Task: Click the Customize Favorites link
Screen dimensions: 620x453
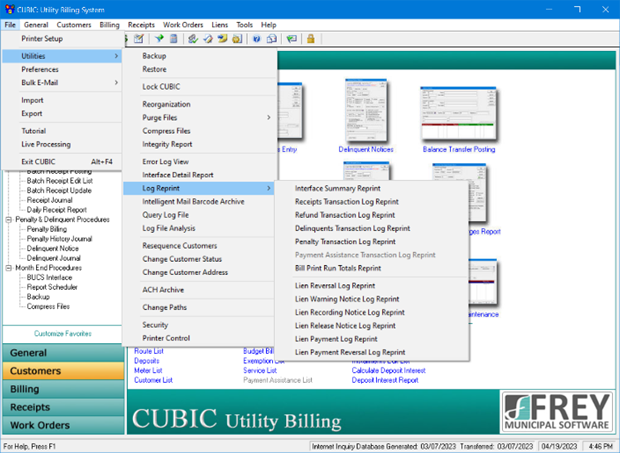Action: coord(63,334)
